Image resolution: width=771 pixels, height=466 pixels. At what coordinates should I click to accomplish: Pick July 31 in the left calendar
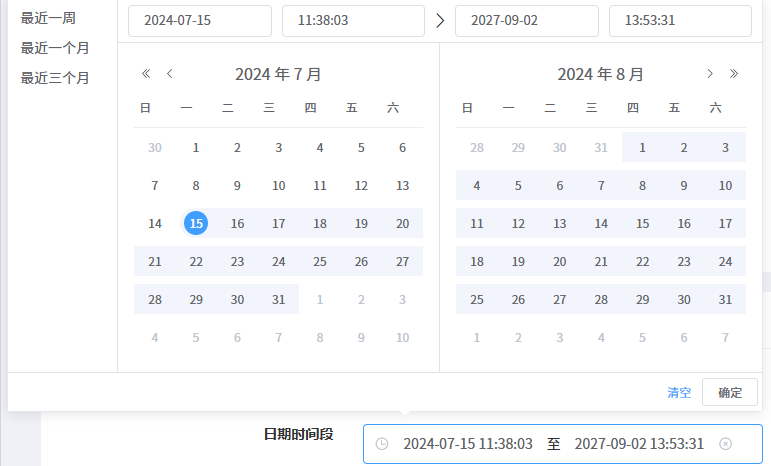(x=279, y=300)
